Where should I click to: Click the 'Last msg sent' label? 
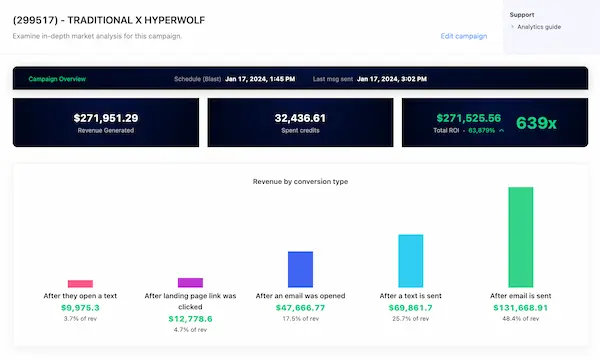pos(333,79)
